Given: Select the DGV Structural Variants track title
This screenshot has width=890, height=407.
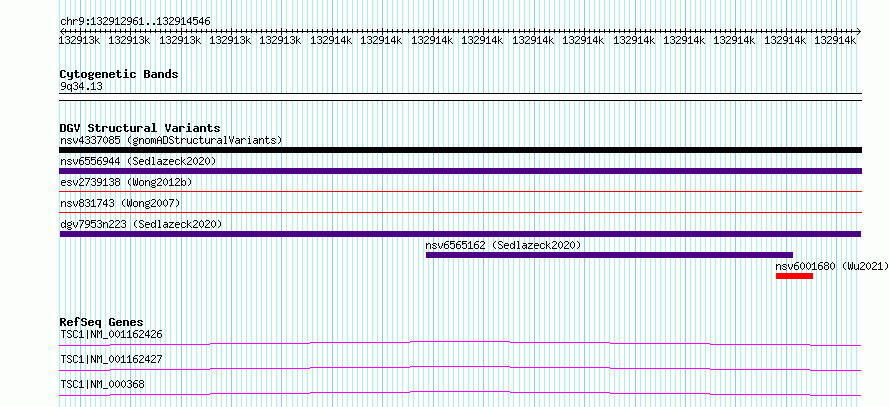Looking at the screenshot, I should click(140, 128).
